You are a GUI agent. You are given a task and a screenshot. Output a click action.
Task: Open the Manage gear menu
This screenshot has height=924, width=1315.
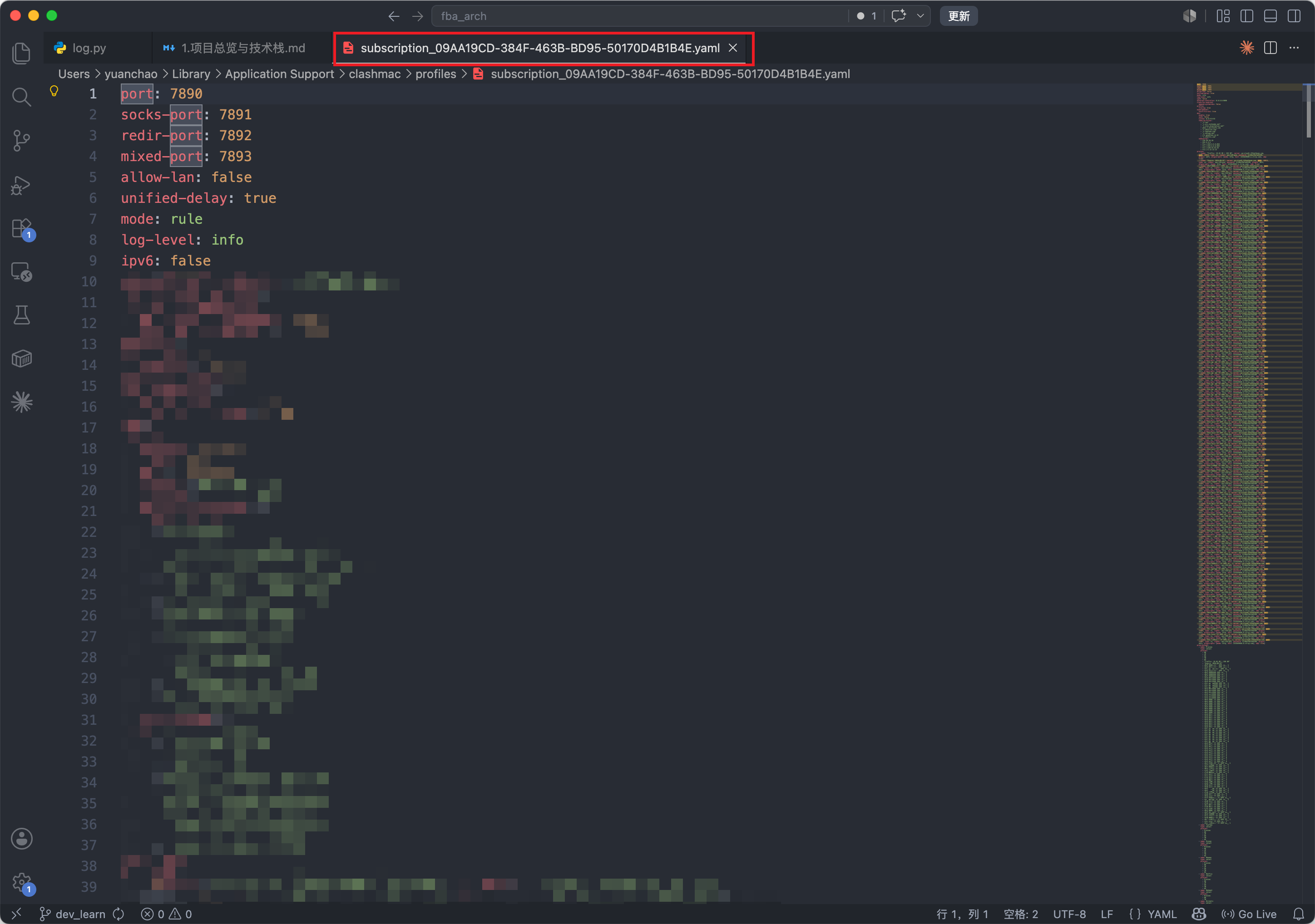coord(22,882)
